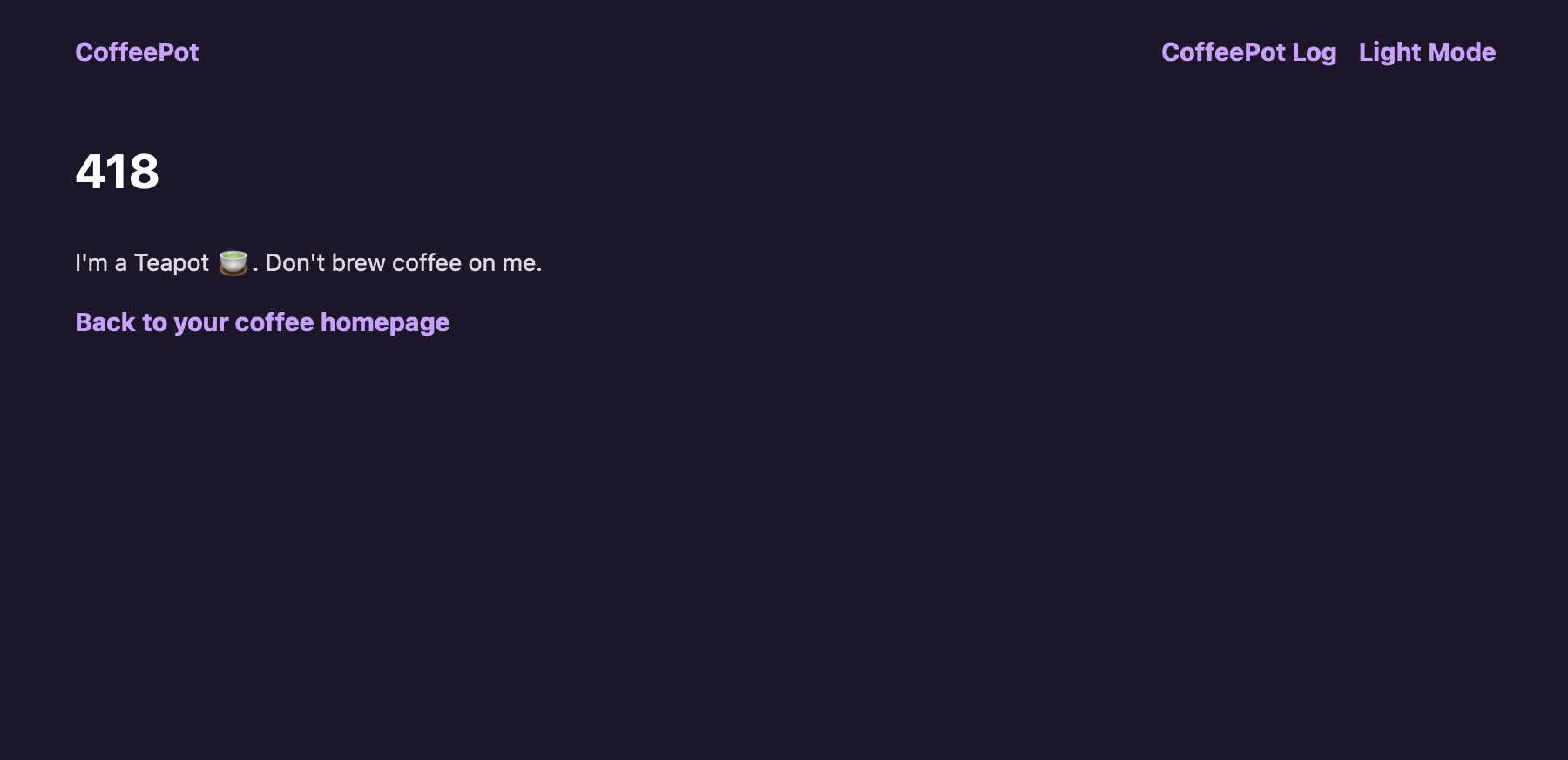The image size is (1568, 760).
Task: Click the "Don't brew coffee on me." sentence
Action: tap(403, 263)
